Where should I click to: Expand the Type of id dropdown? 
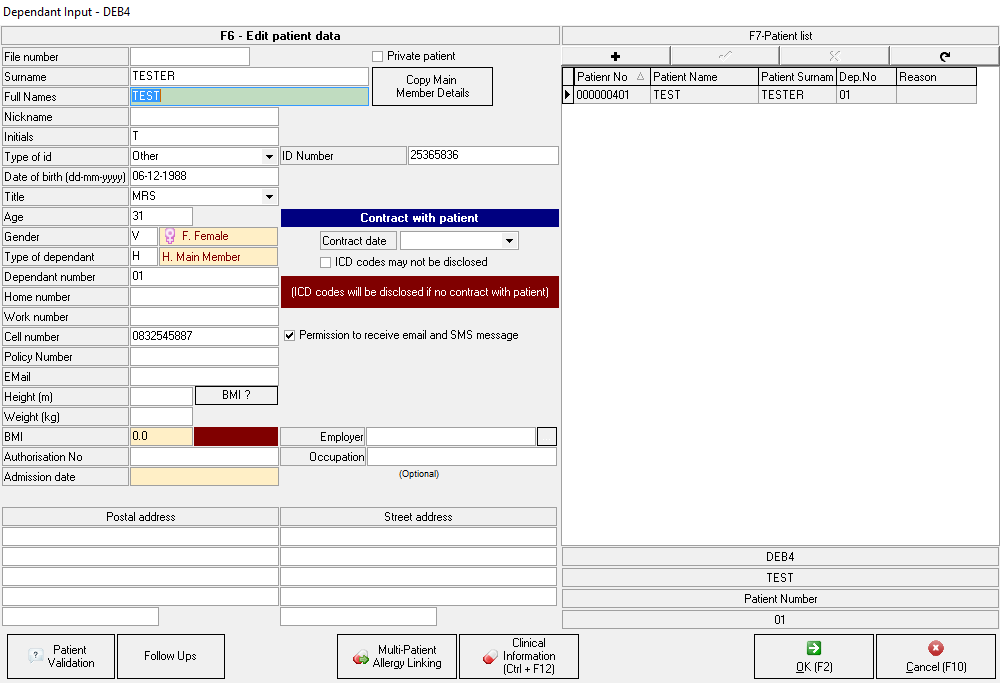[269, 157]
